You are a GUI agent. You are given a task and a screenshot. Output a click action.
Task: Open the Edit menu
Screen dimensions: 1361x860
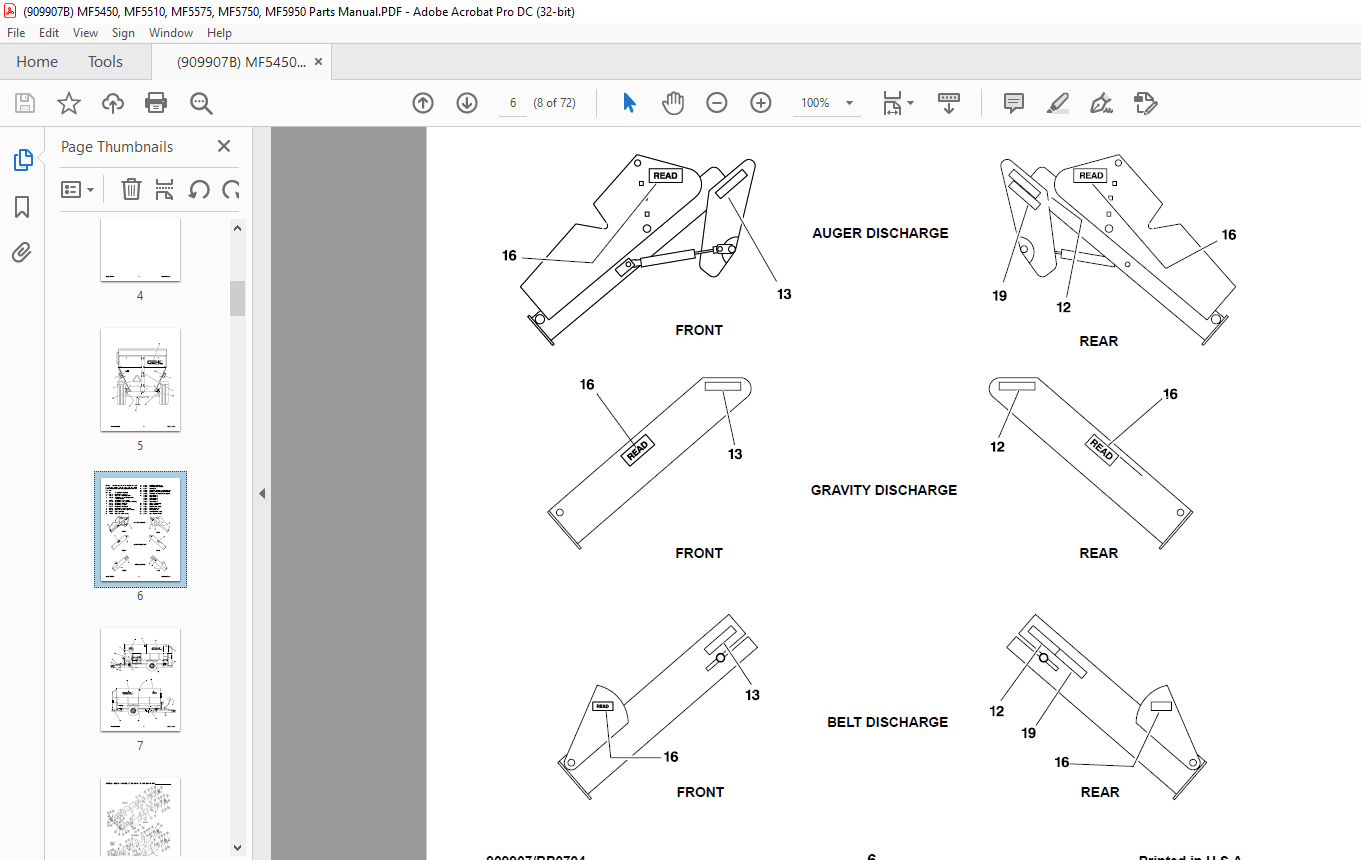click(49, 33)
